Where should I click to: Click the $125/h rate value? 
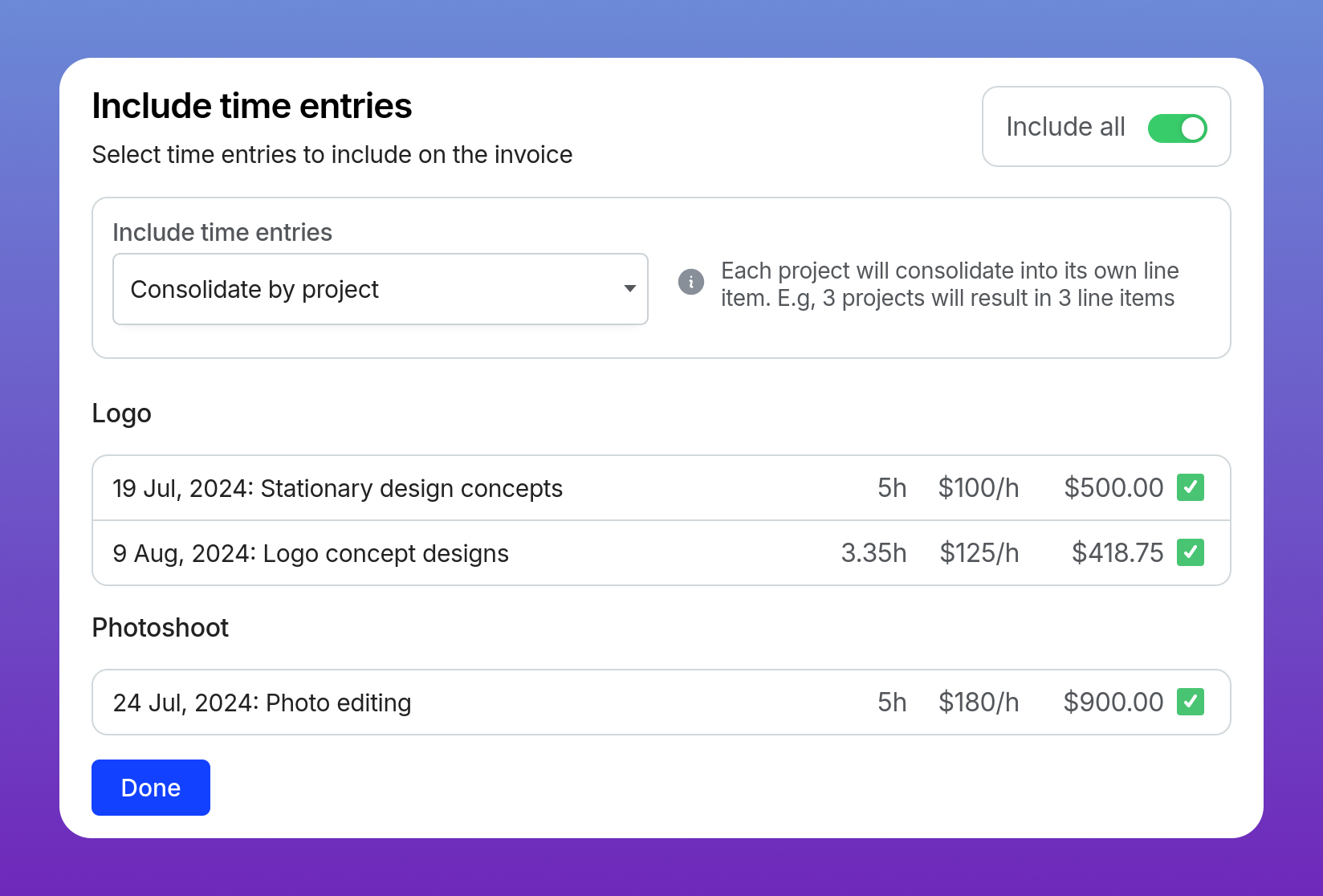(x=979, y=553)
